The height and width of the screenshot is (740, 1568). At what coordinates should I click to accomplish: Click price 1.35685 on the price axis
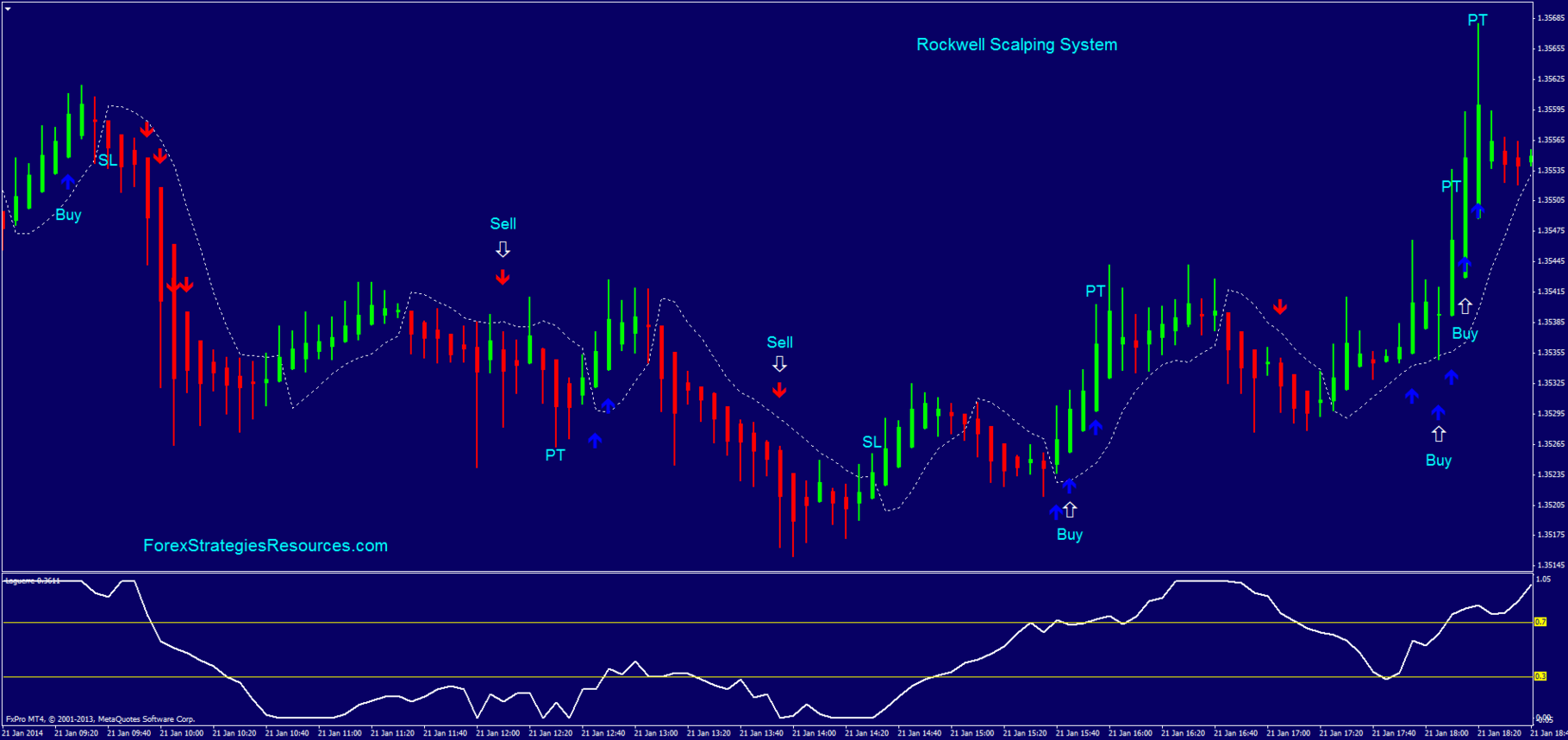click(x=1551, y=18)
